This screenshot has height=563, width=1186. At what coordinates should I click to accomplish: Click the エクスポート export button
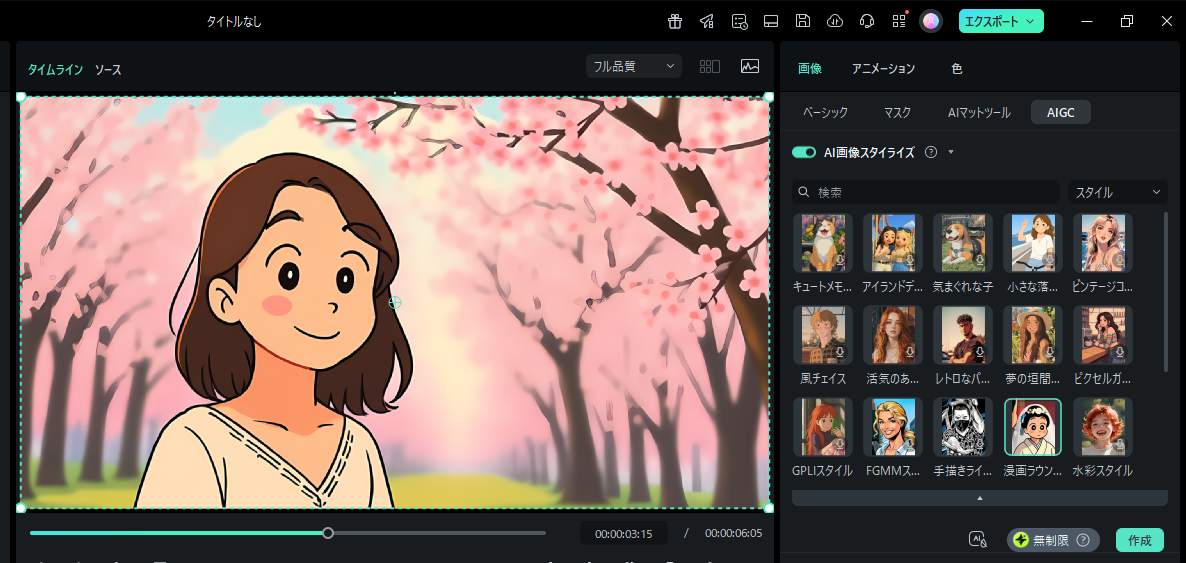click(x=1001, y=21)
